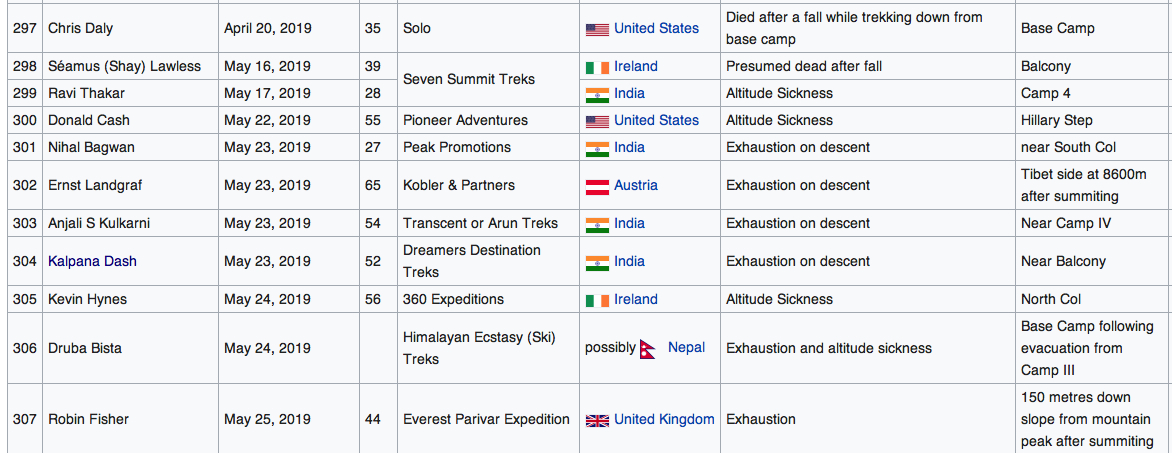The height and width of the screenshot is (453, 1172).
Task: Click the Irish flag in Kevin Hynes's row
Action: click(596, 300)
